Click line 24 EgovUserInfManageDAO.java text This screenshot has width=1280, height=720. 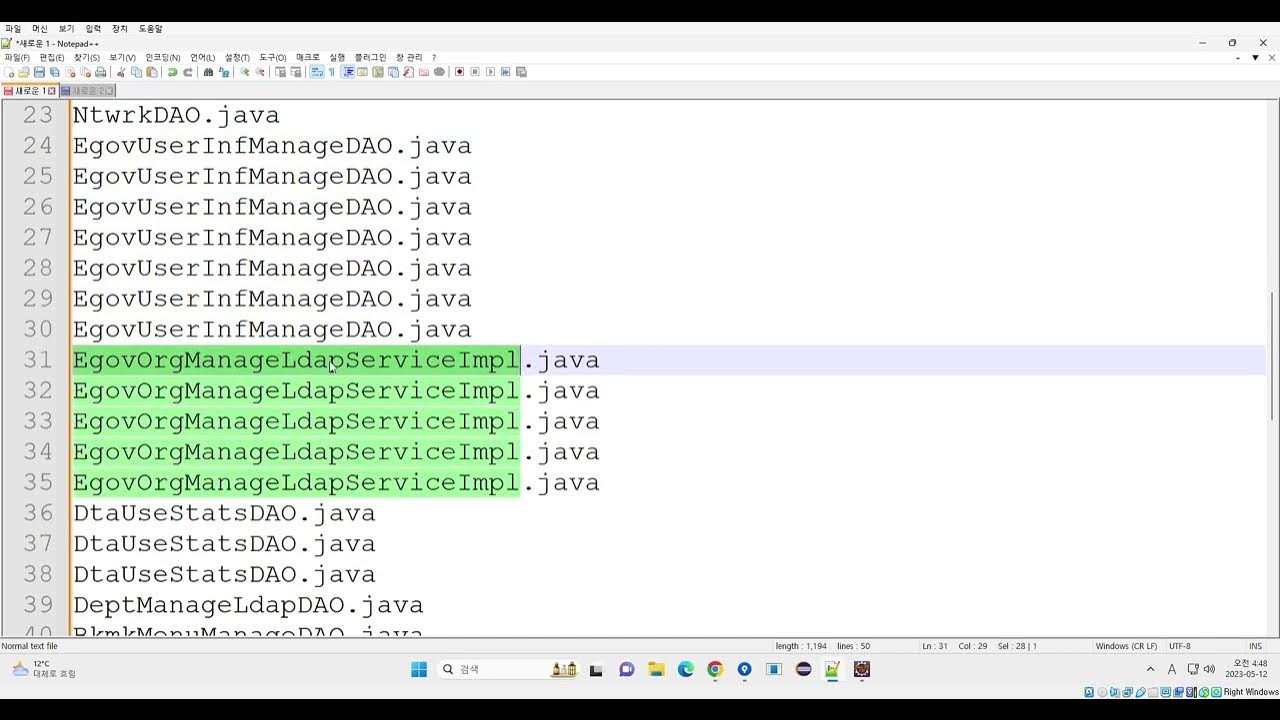[272, 146]
